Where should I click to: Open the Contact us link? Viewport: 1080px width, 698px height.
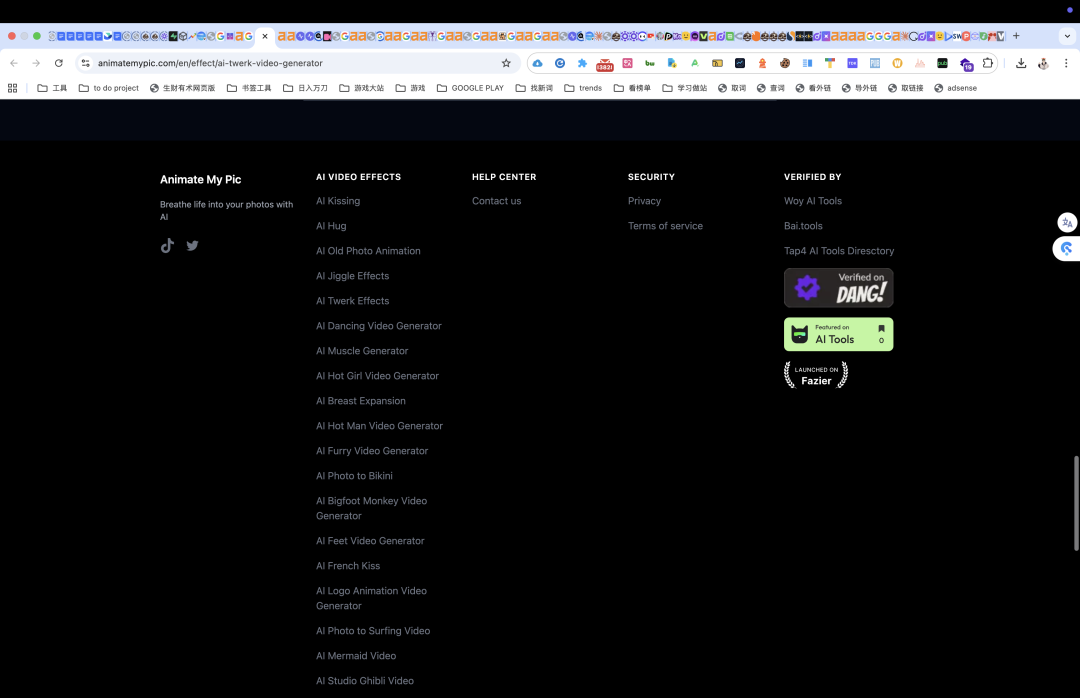pos(496,201)
